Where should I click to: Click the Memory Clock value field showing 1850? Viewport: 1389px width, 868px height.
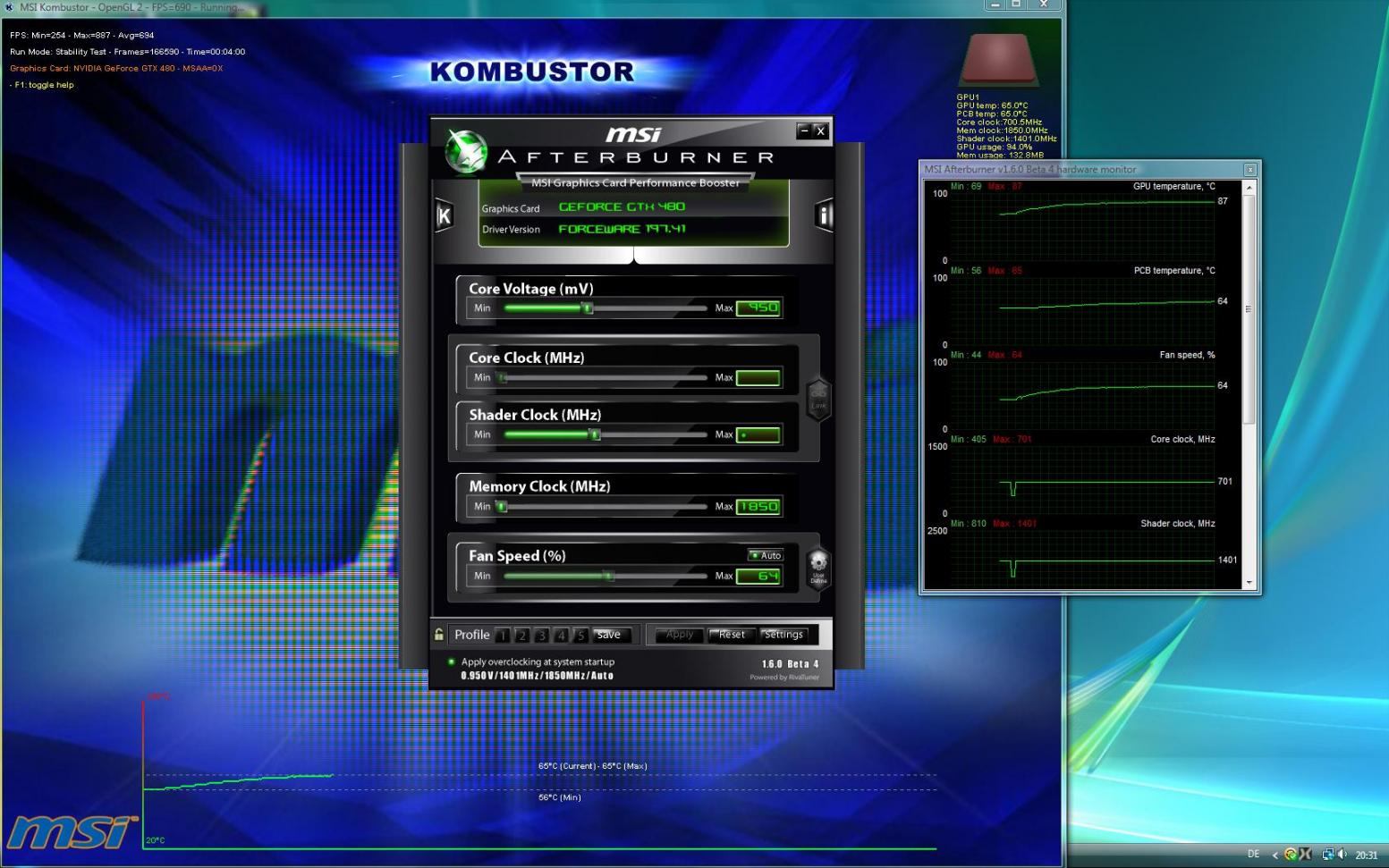click(x=759, y=506)
